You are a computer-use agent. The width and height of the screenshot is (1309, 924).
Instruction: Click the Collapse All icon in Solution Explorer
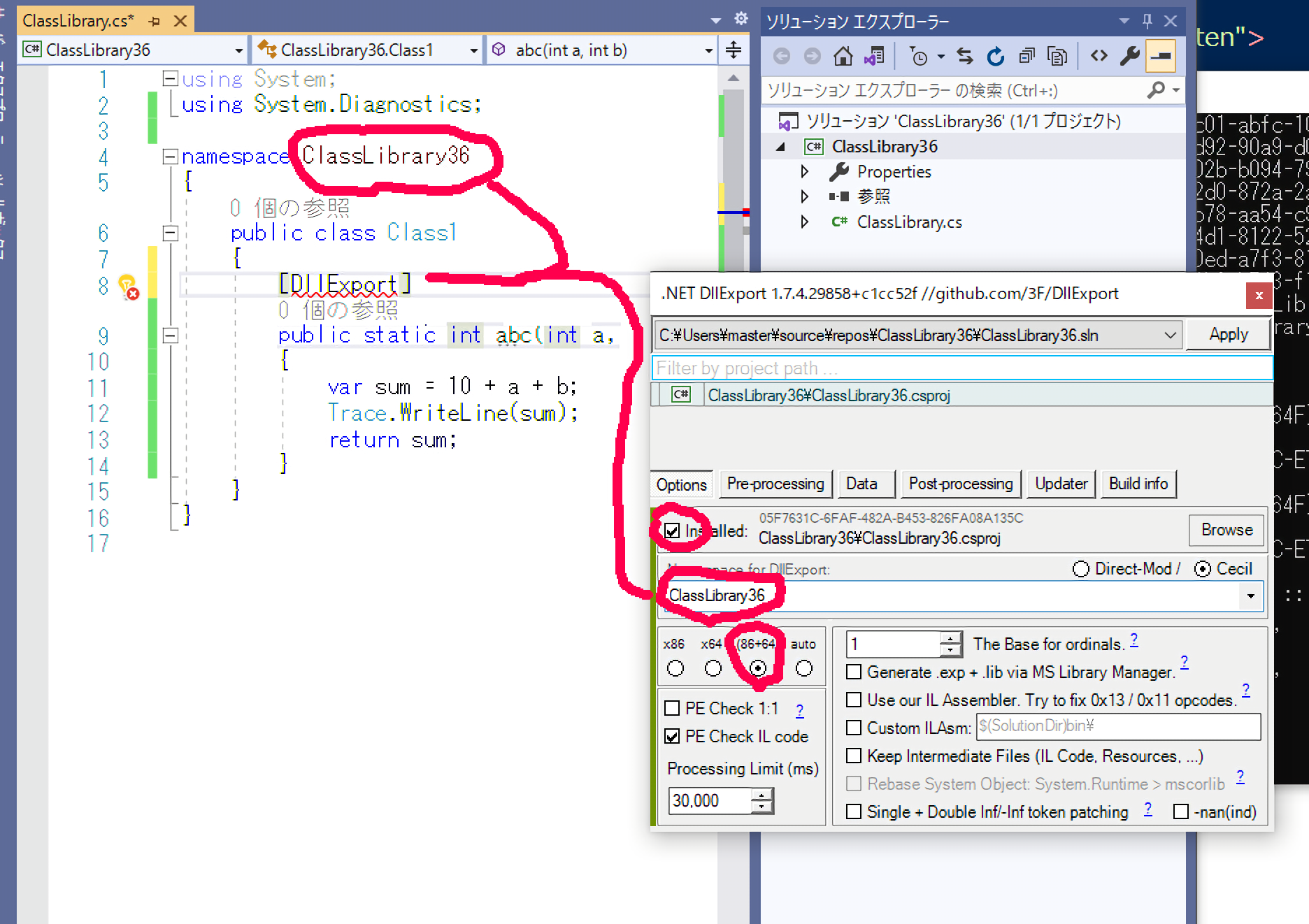[1026, 56]
